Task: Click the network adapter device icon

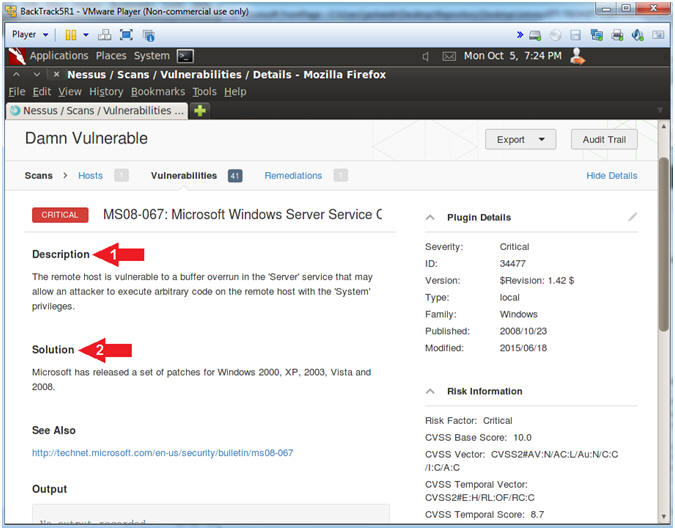Action: [597, 35]
